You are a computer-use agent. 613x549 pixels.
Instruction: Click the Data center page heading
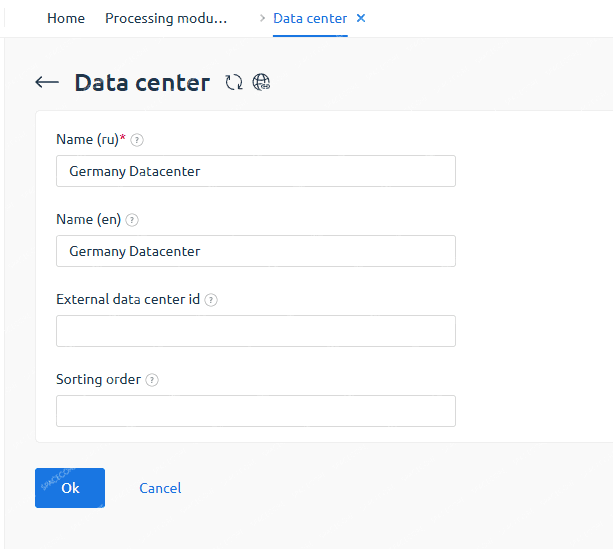[x=142, y=83]
